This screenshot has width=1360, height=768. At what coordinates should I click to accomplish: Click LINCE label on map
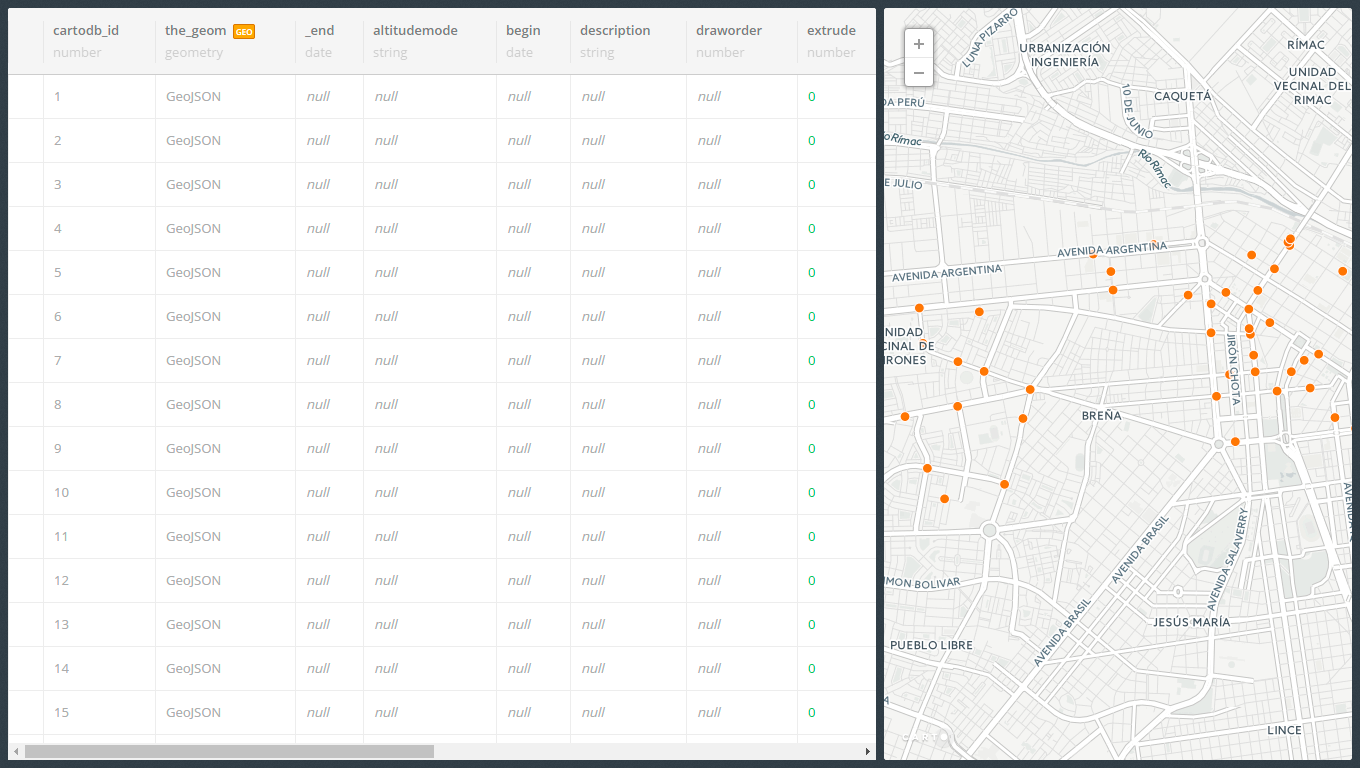[x=1285, y=730]
